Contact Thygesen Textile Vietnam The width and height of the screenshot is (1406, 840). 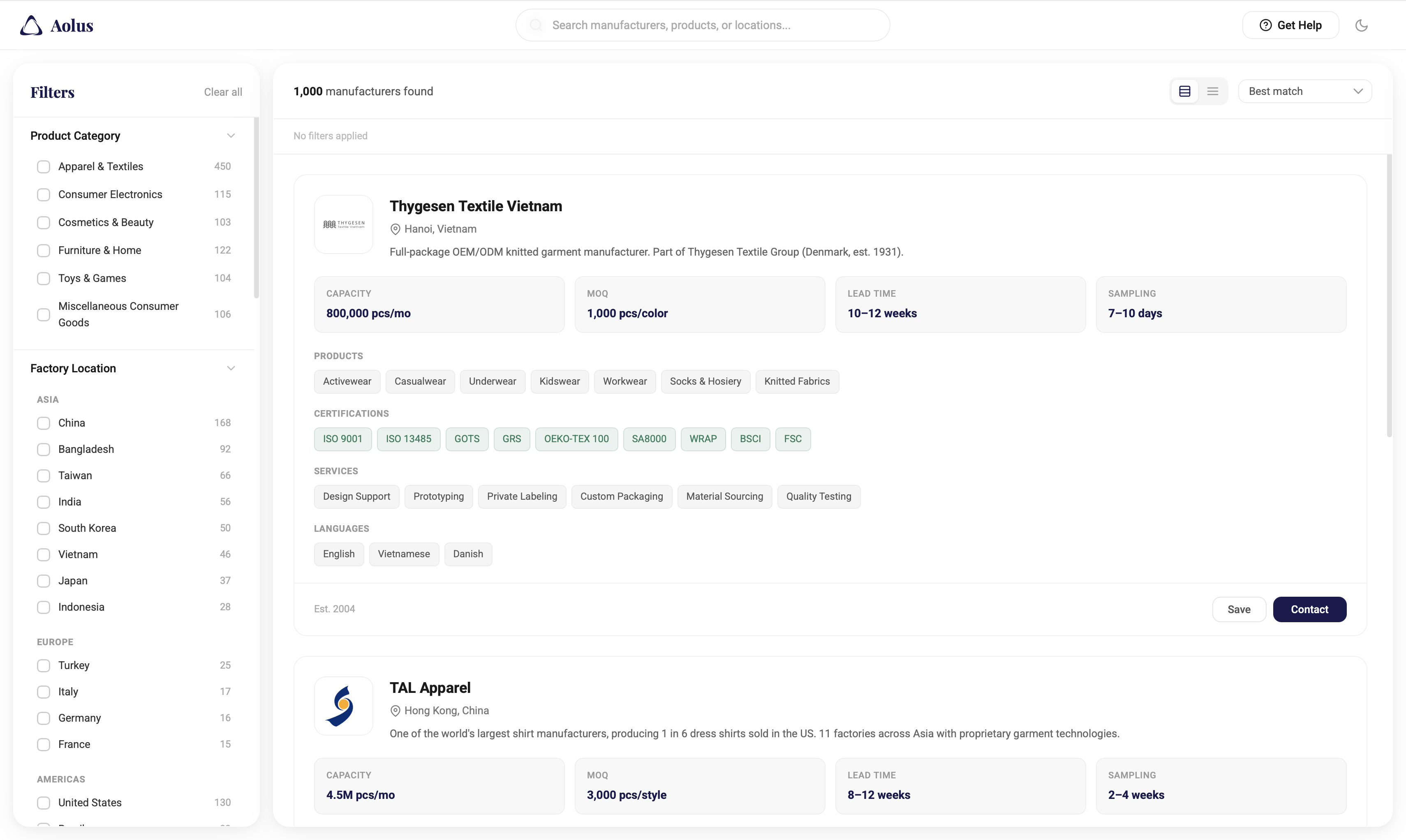[x=1310, y=609]
